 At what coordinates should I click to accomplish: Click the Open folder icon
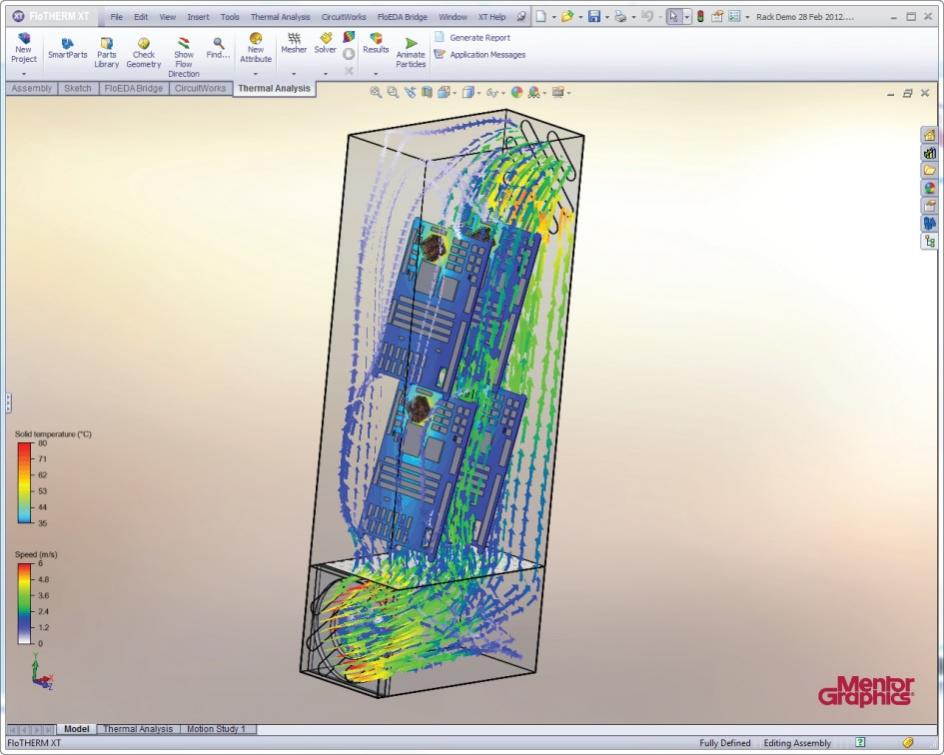click(567, 17)
